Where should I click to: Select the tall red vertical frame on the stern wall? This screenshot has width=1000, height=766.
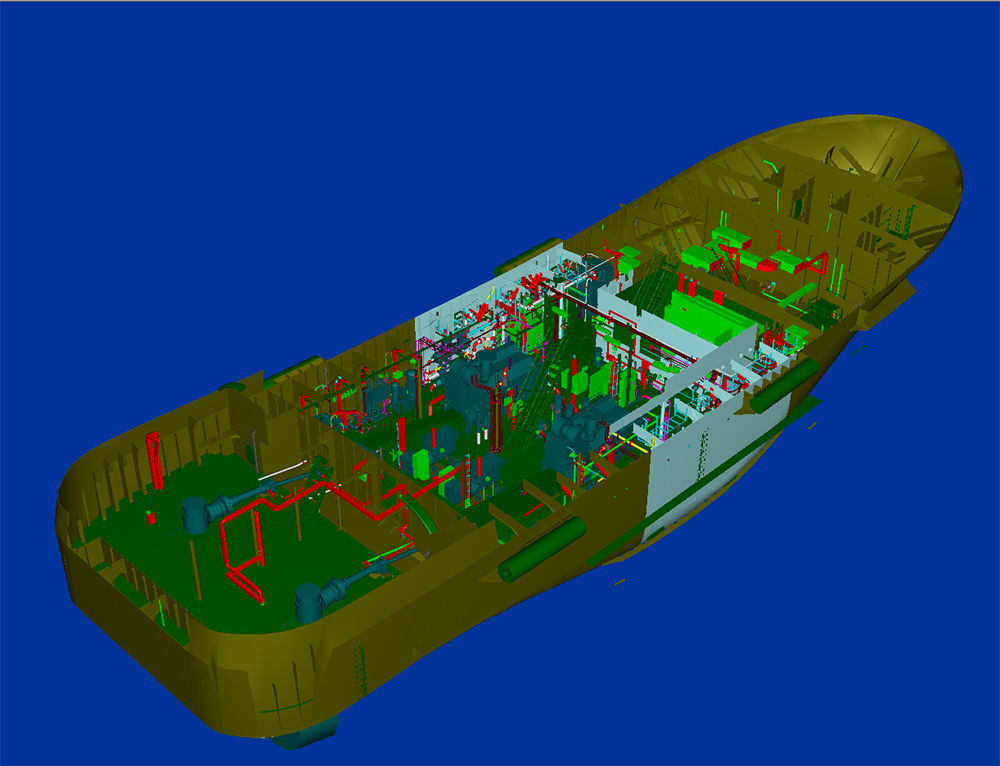click(154, 460)
